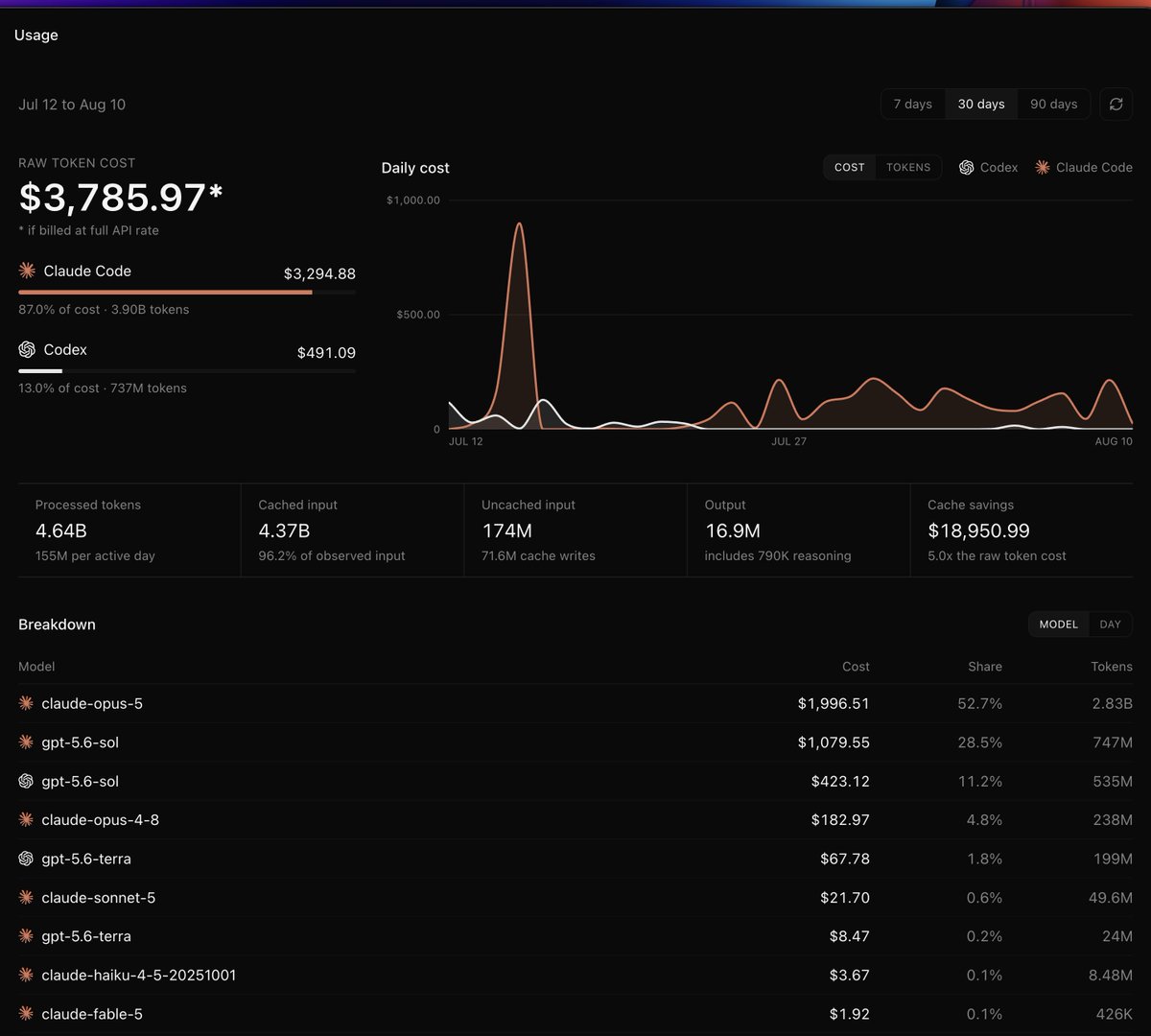This screenshot has height=1036, width=1151.
Task: Select the claude-opus-4-8 model name
Action: (101, 820)
